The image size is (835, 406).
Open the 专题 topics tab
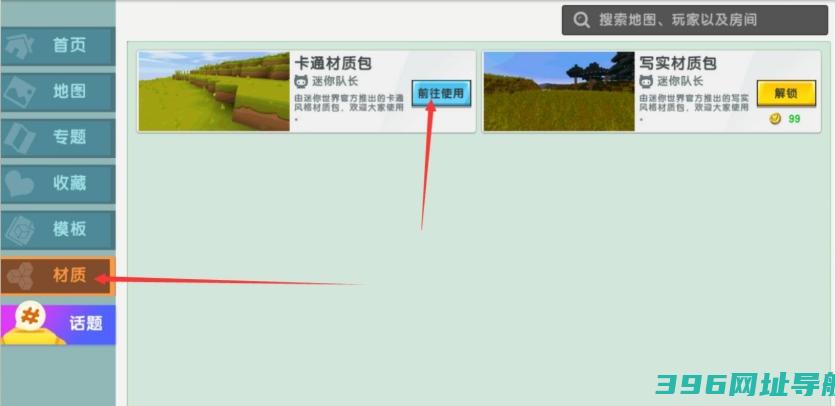click(x=58, y=138)
